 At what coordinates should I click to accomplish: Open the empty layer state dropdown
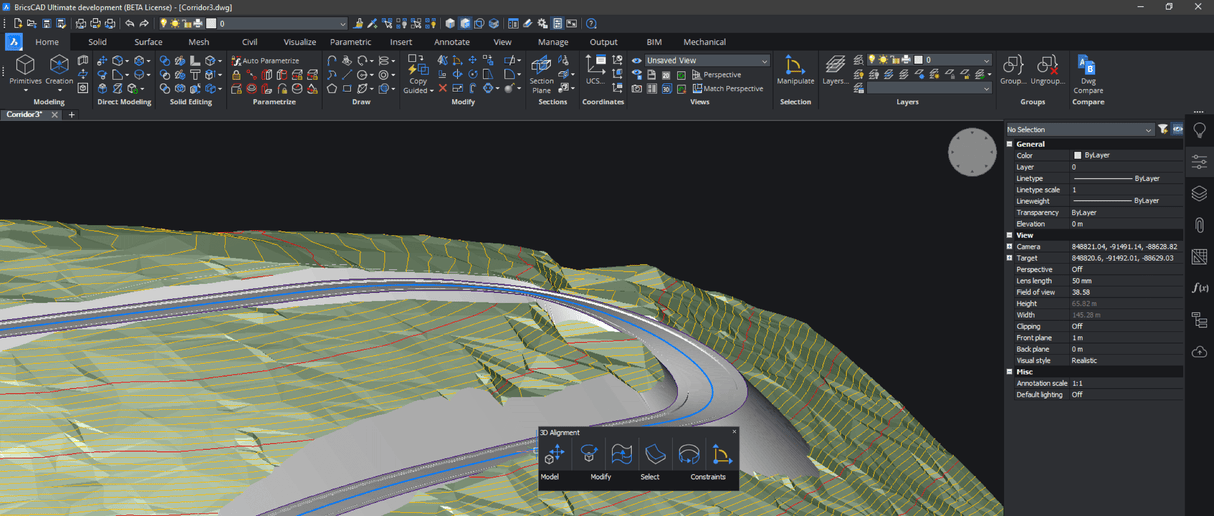point(929,89)
